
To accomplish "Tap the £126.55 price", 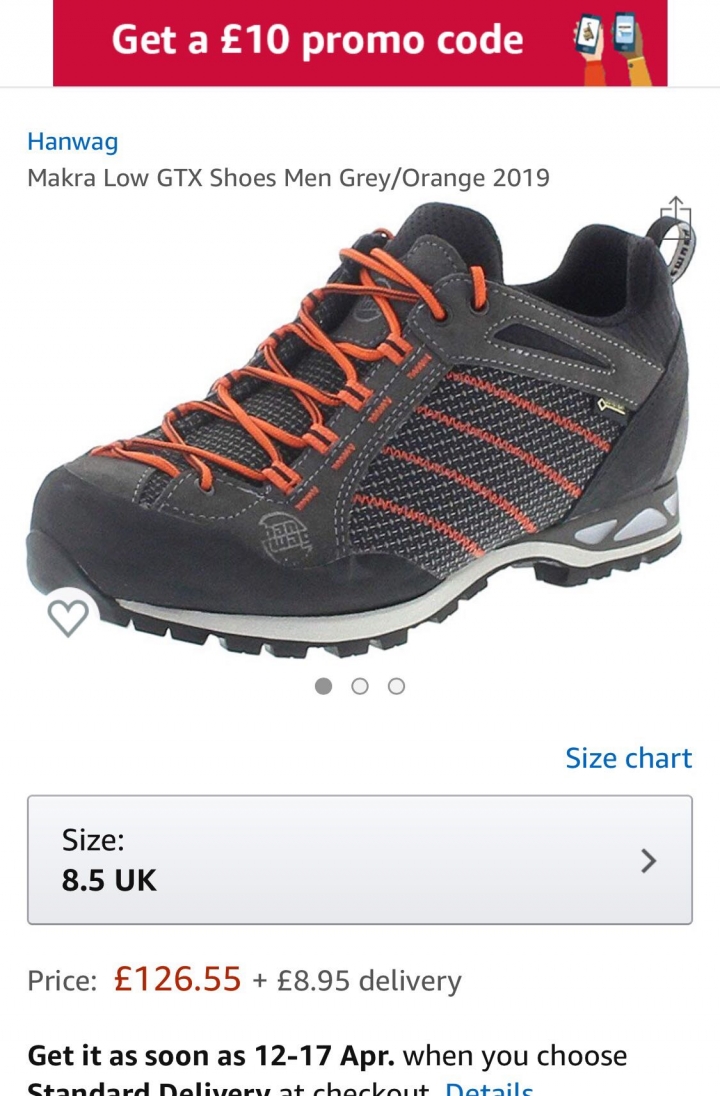I will (x=178, y=979).
